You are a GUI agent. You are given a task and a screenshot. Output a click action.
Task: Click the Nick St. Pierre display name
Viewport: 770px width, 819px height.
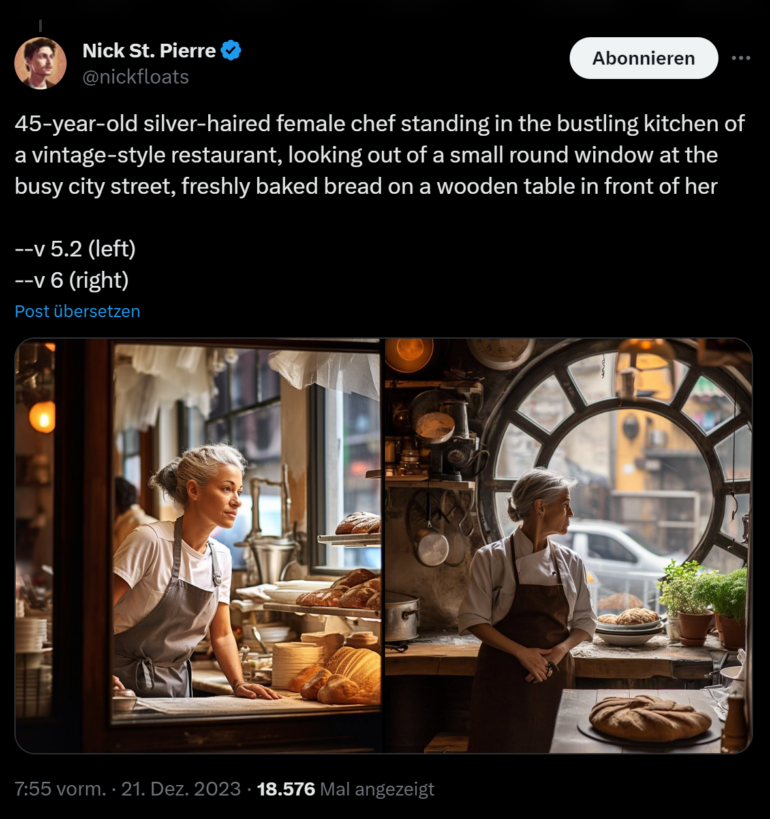coord(146,51)
